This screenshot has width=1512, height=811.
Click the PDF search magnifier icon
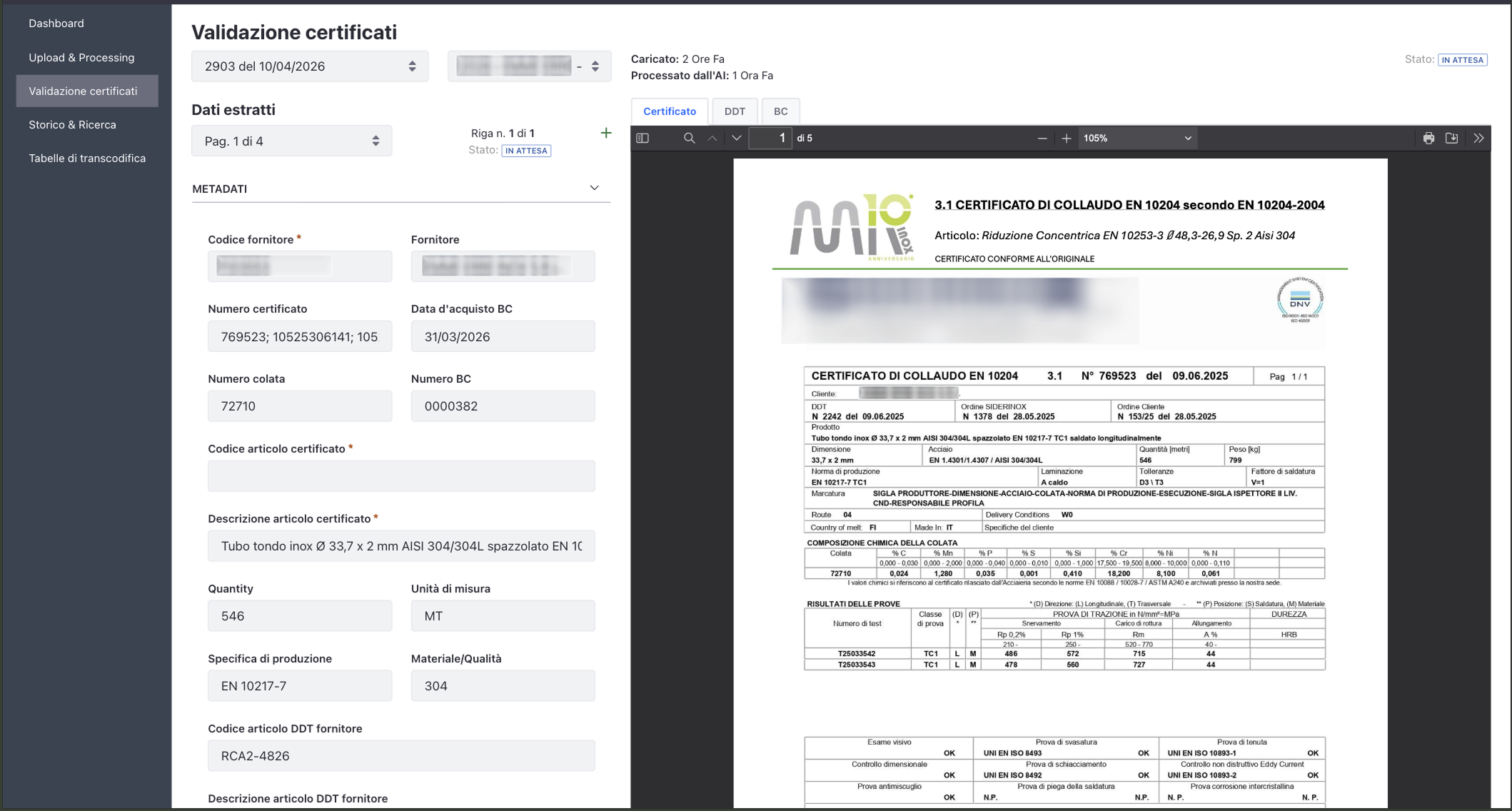pyautogui.click(x=689, y=138)
